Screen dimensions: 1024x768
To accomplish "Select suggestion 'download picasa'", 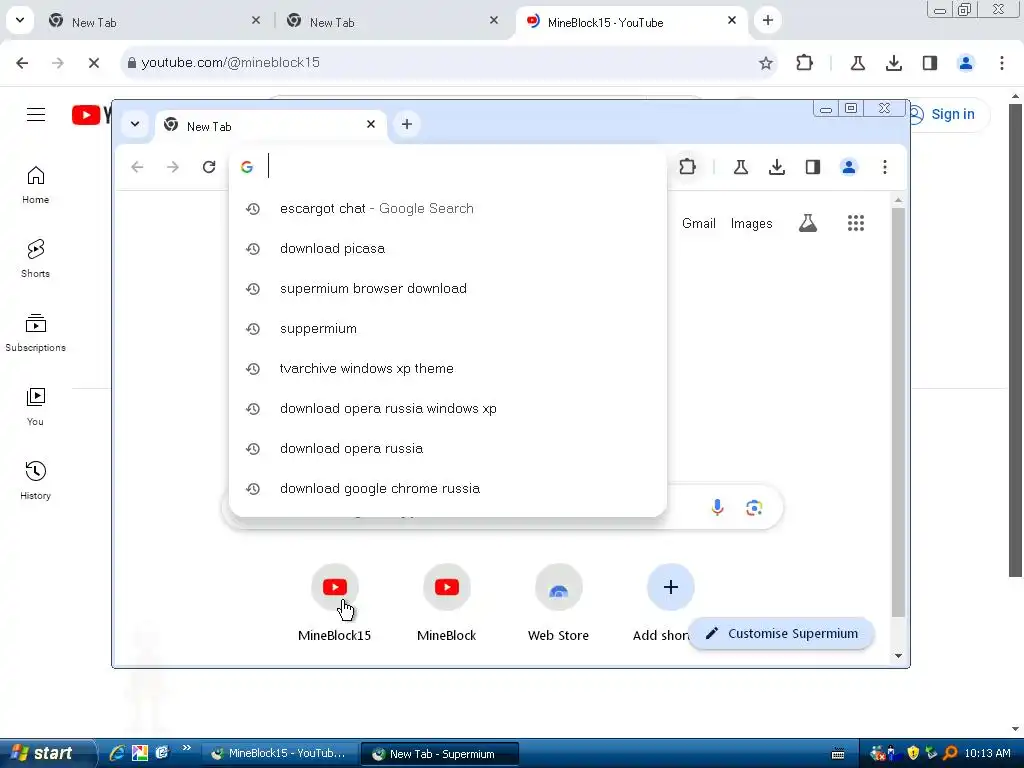I will click(x=448, y=248).
